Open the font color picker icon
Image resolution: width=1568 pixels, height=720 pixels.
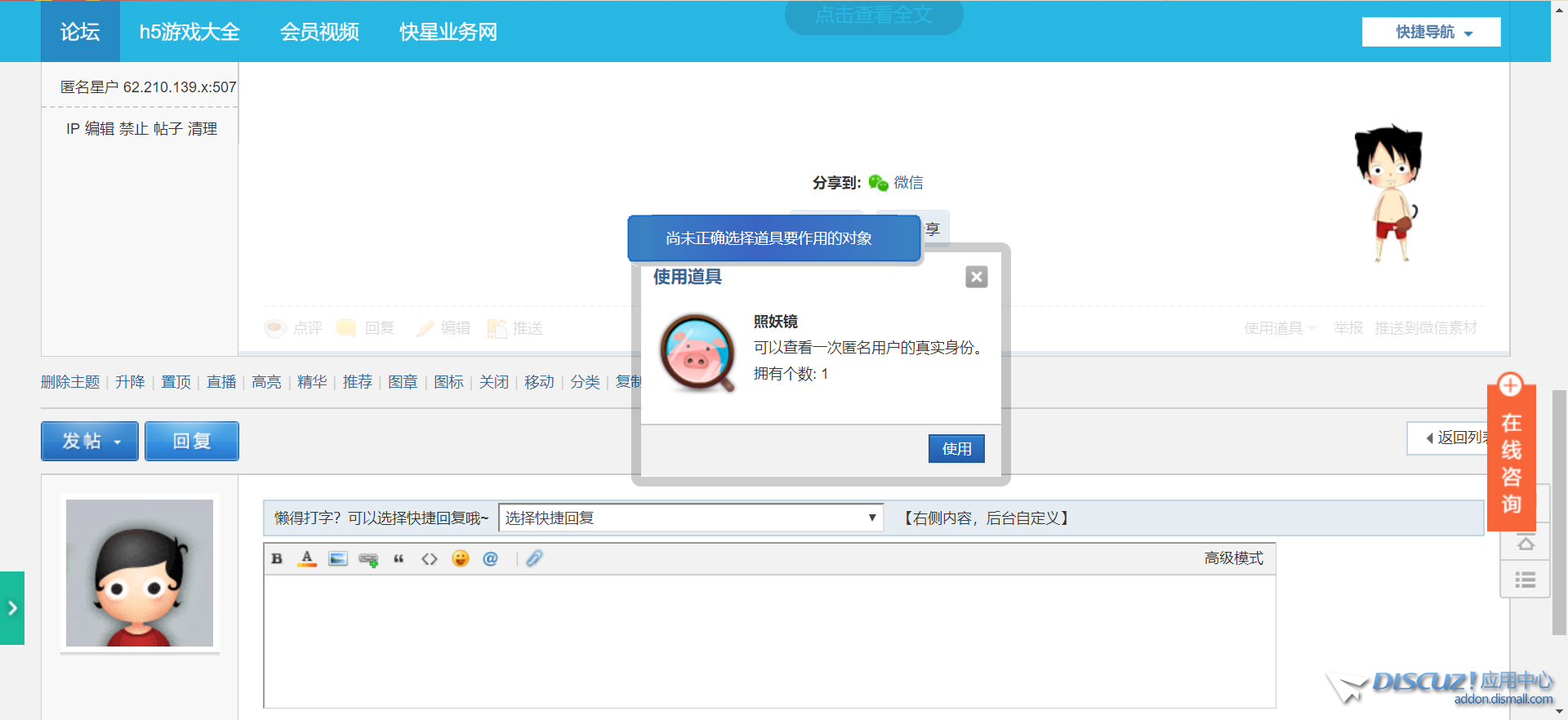307,558
